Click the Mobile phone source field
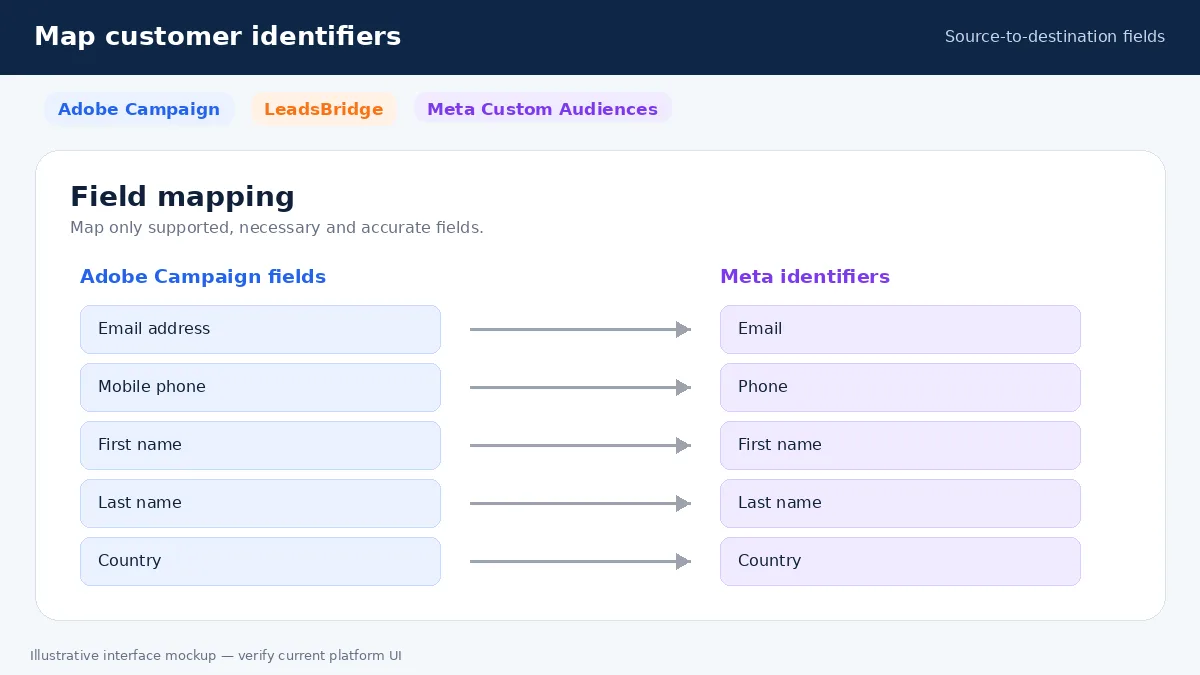1200x675 pixels. click(260, 387)
